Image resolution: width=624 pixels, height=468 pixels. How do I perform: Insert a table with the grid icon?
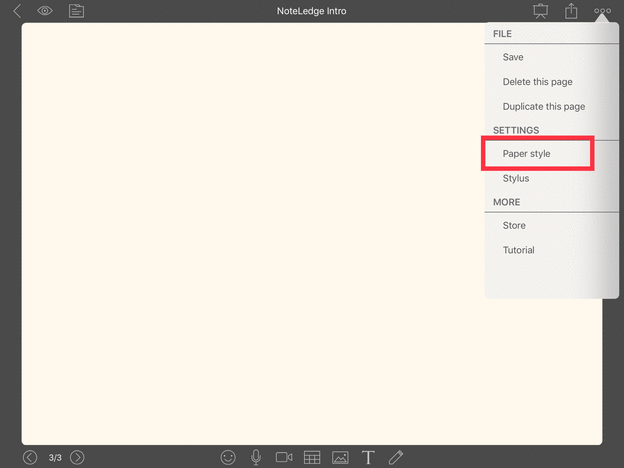pos(312,457)
